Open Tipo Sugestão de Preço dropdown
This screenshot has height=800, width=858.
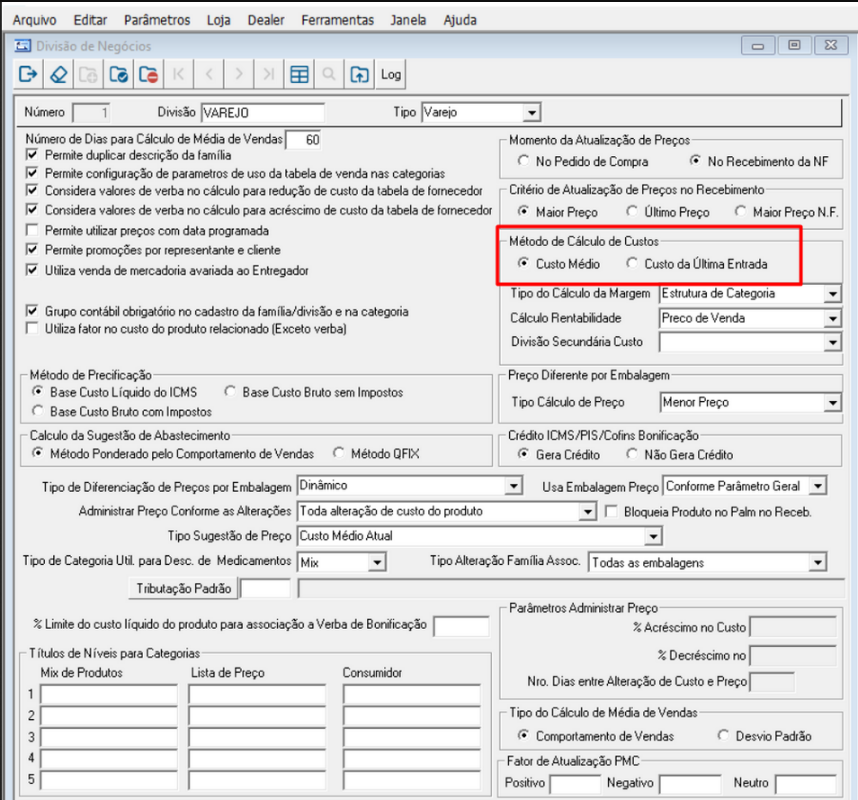[653, 536]
